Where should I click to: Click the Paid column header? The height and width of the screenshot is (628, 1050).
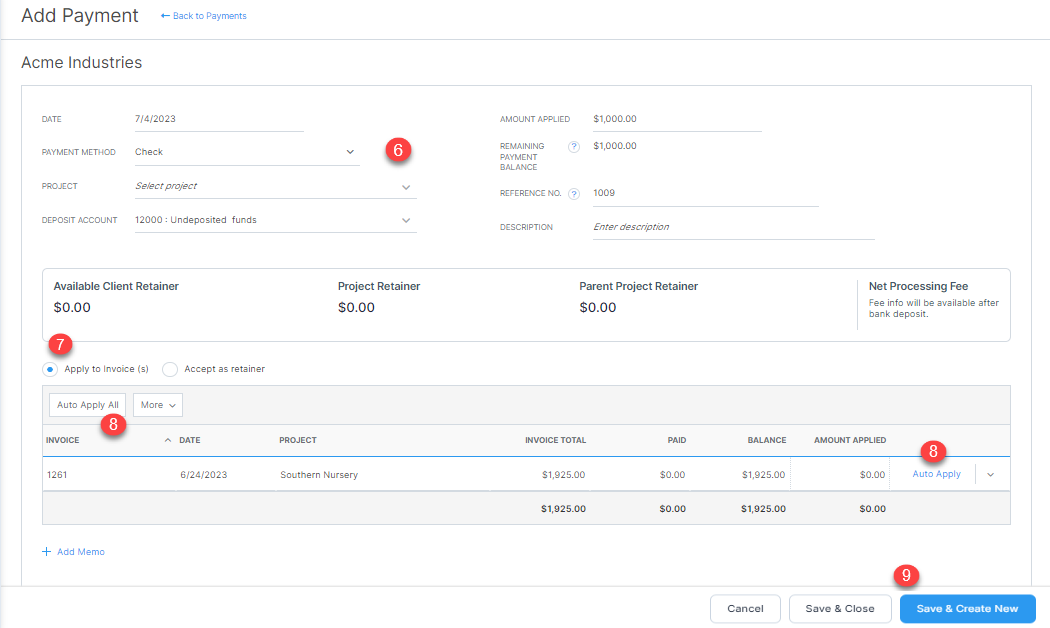pyautogui.click(x=676, y=440)
